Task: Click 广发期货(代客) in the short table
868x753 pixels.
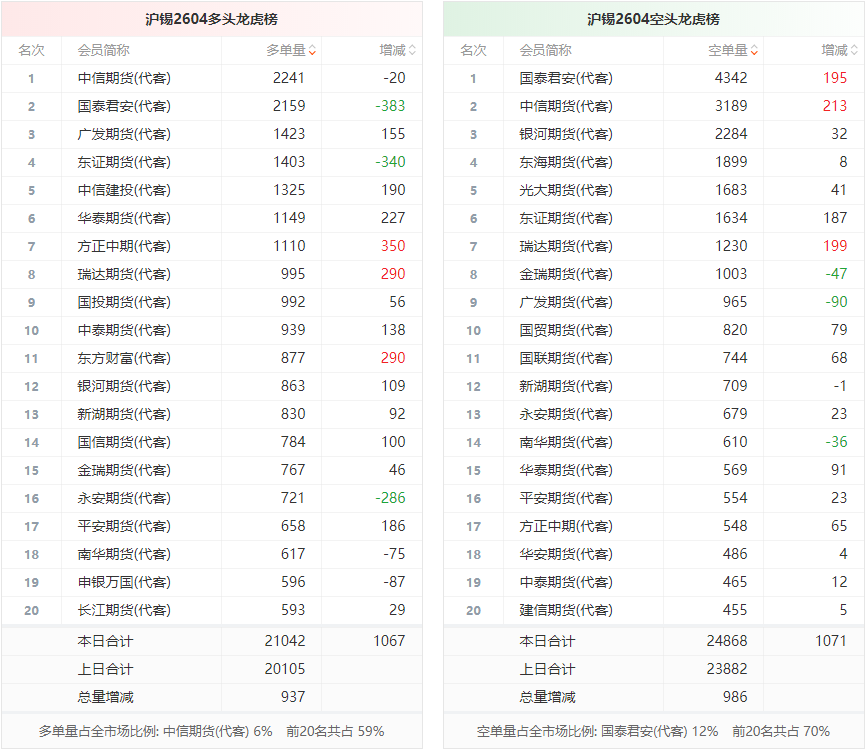Action: tap(566, 302)
